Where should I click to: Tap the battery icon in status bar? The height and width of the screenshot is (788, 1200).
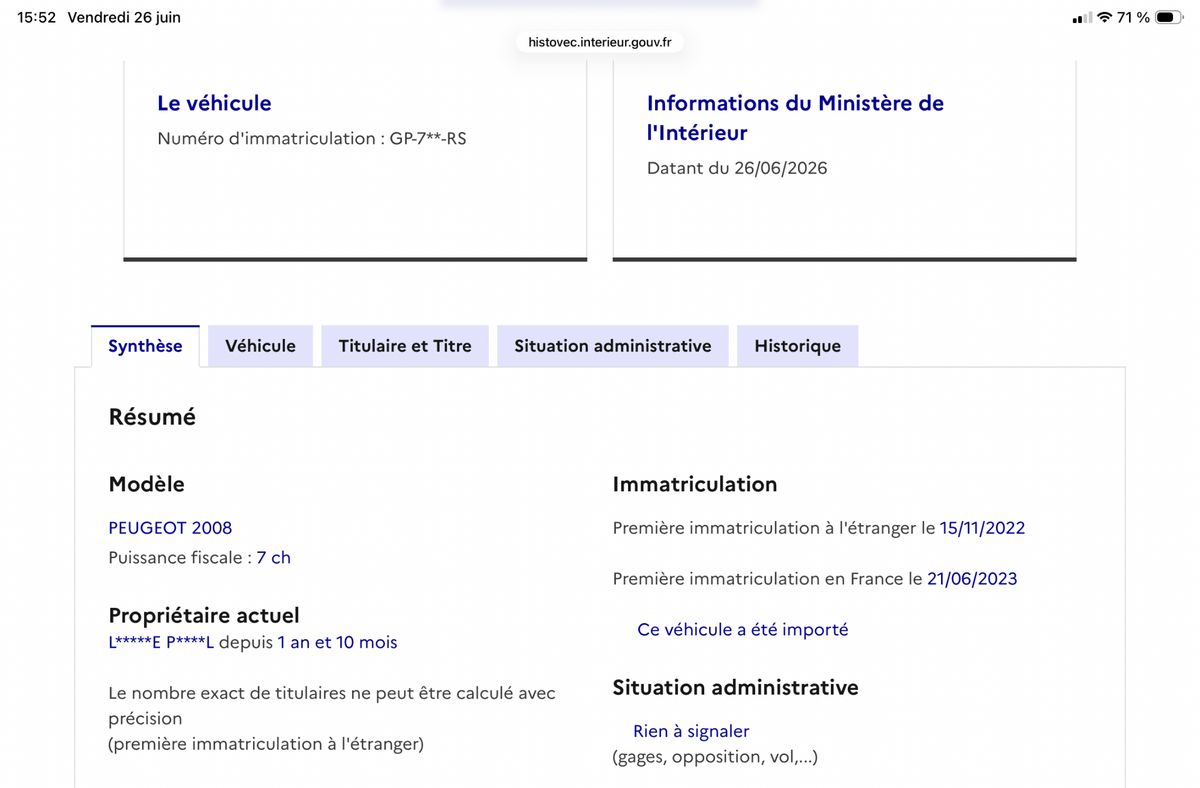click(x=1168, y=18)
